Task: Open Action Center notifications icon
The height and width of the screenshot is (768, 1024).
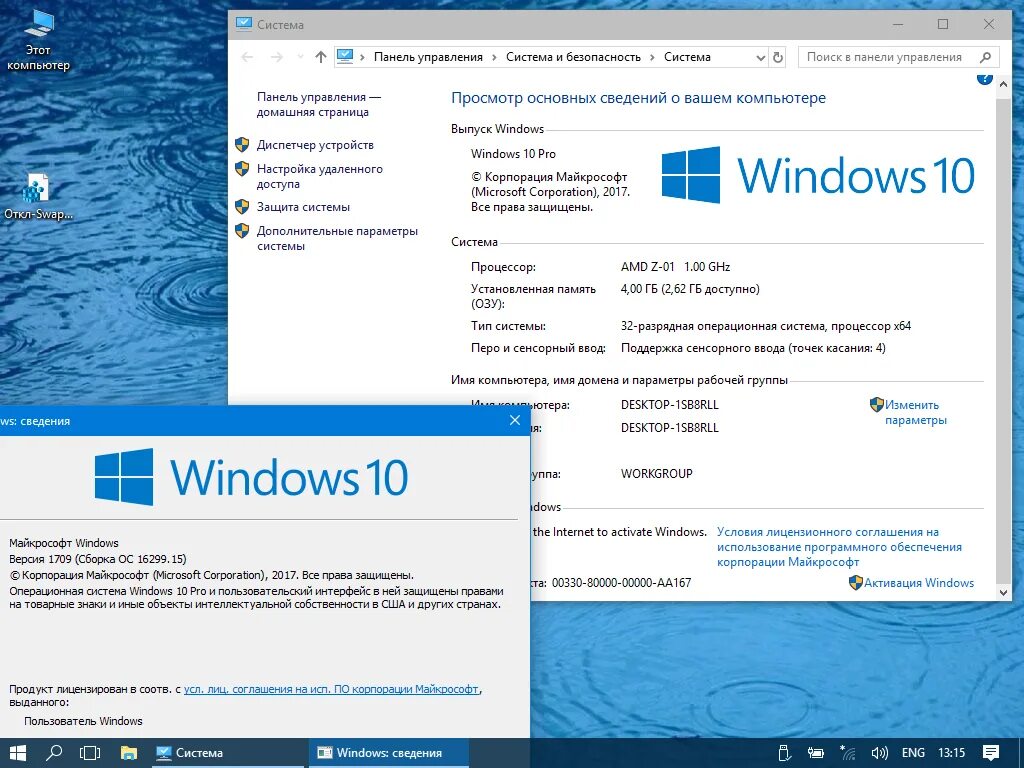Action: tap(991, 753)
